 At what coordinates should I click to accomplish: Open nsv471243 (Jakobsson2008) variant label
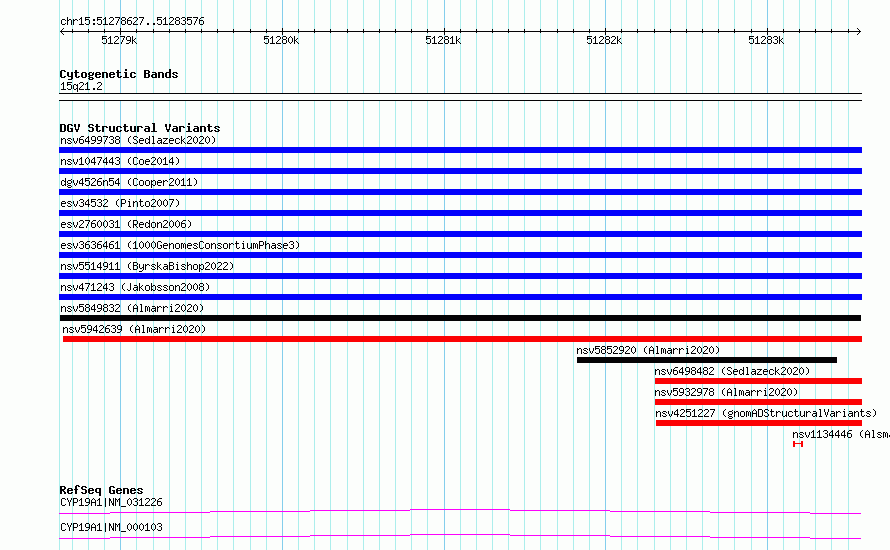pyautogui.click(x=135, y=287)
